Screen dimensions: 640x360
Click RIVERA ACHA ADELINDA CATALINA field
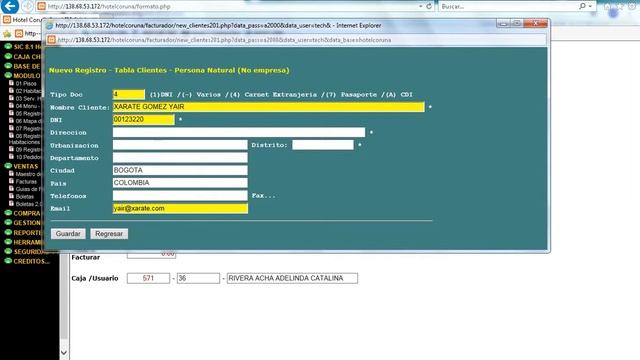coord(292,278)
